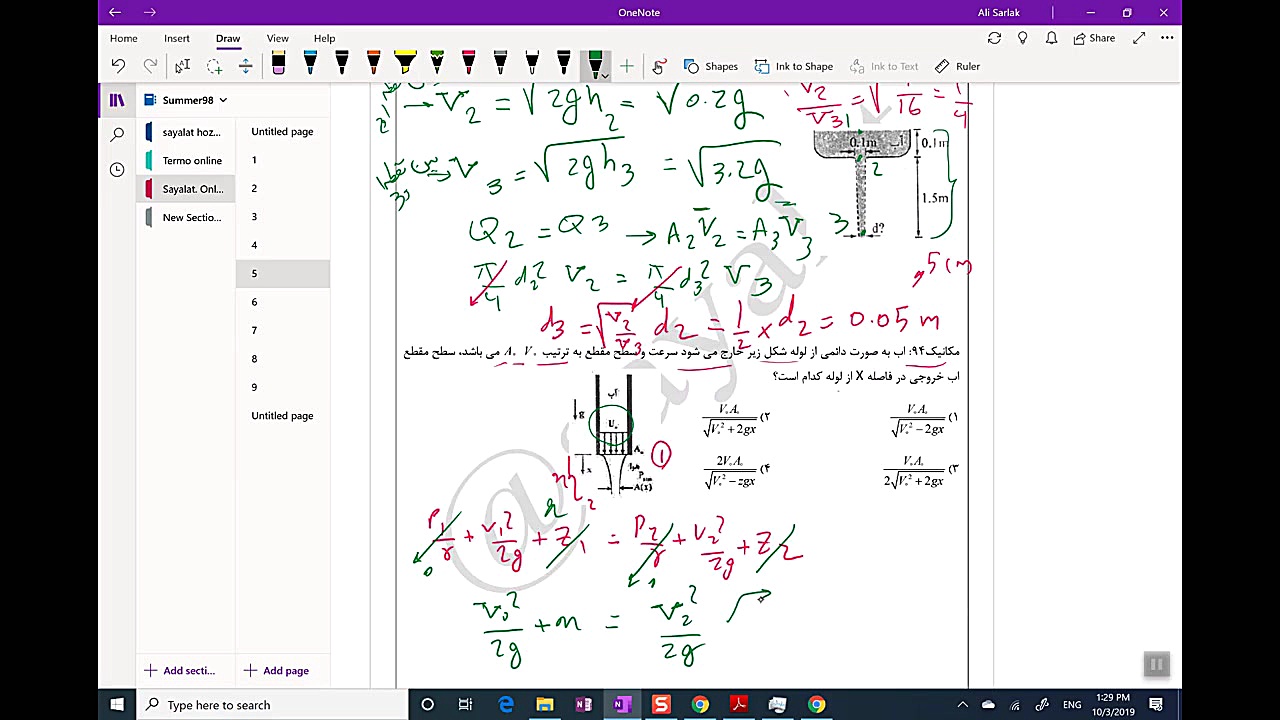Choose the light green highlighter pen
The width and height of the screenshot is (1280, 720).
pos(437,65)
